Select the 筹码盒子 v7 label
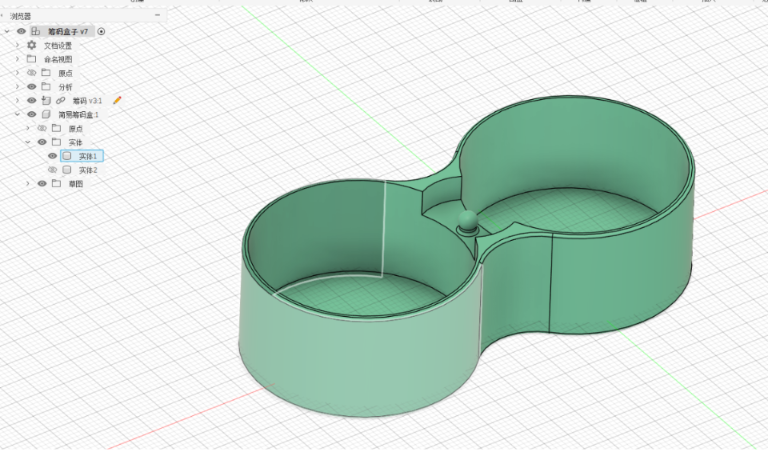Screen dimensions: 768x450 (68, 31)
